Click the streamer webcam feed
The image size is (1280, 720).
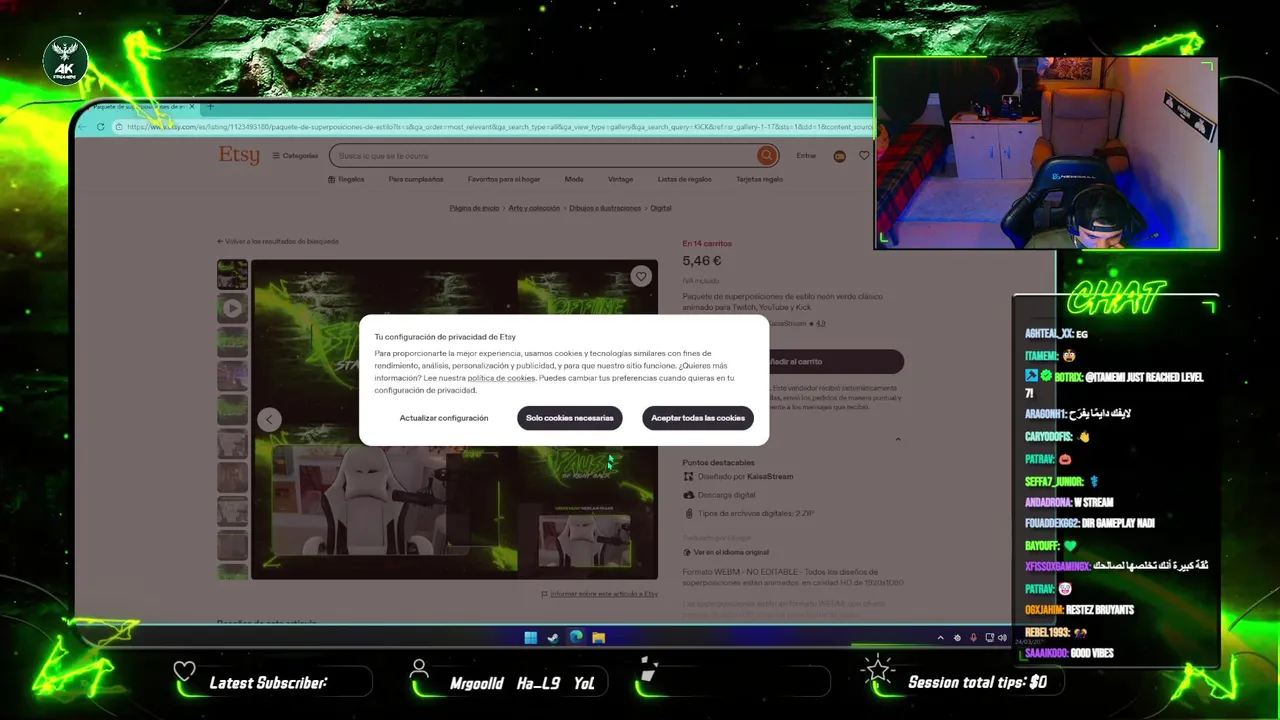[1046, 152]
